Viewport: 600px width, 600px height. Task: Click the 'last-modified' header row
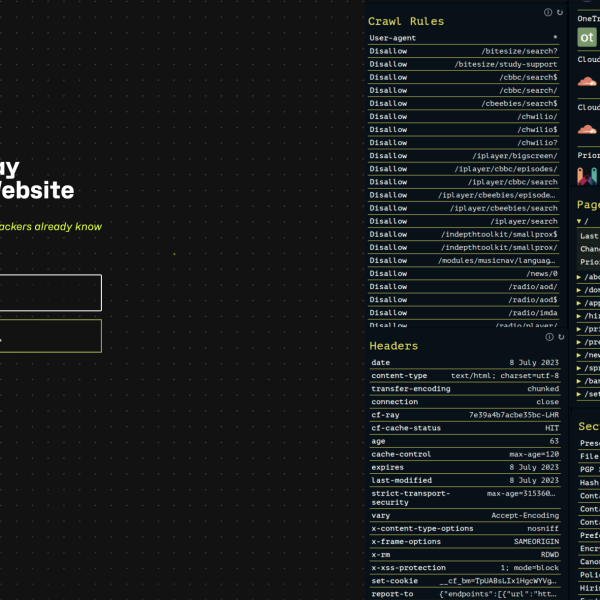(x=465, y=480)
